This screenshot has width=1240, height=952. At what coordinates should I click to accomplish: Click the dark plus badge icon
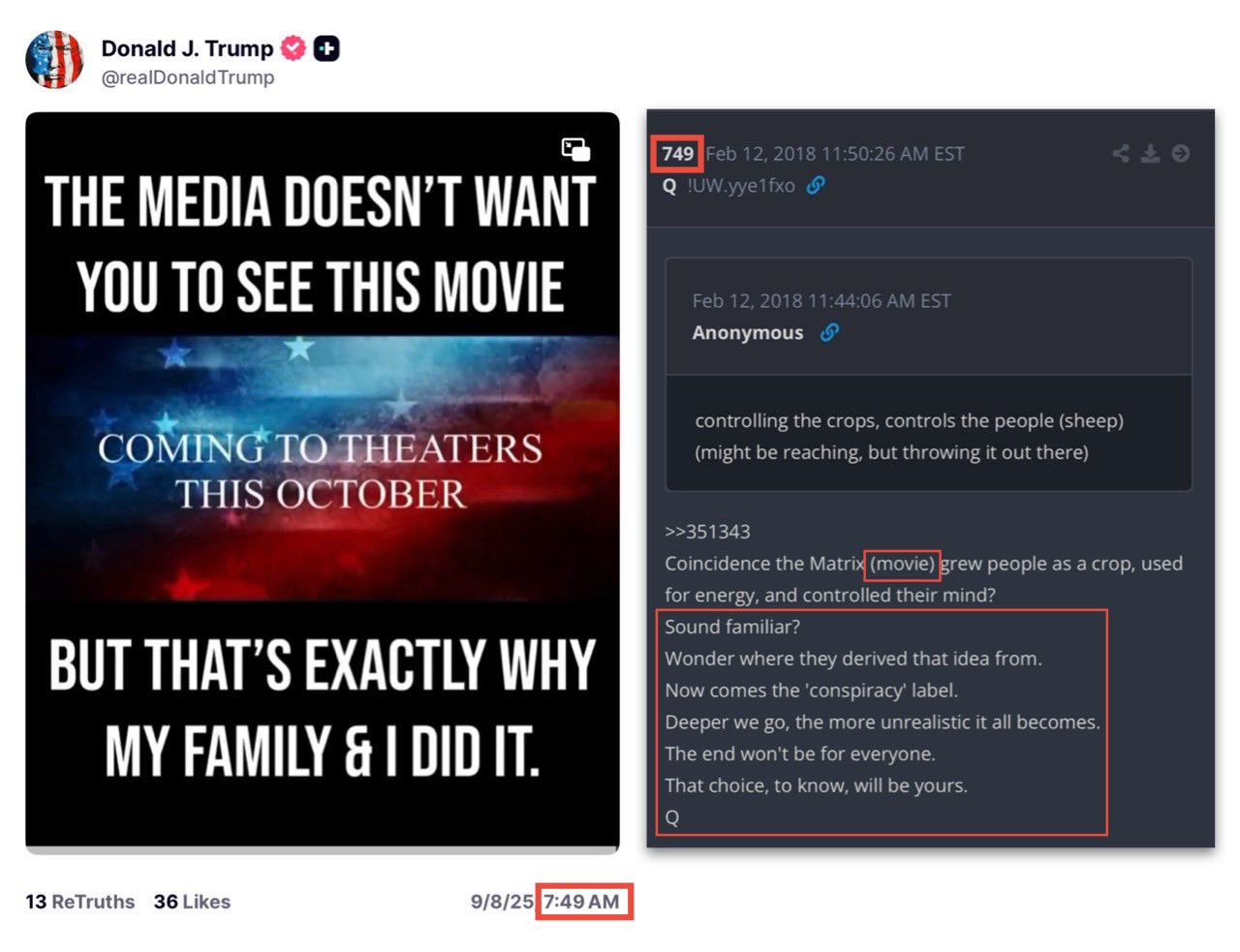pyautogui.click(x=326, y=48)
